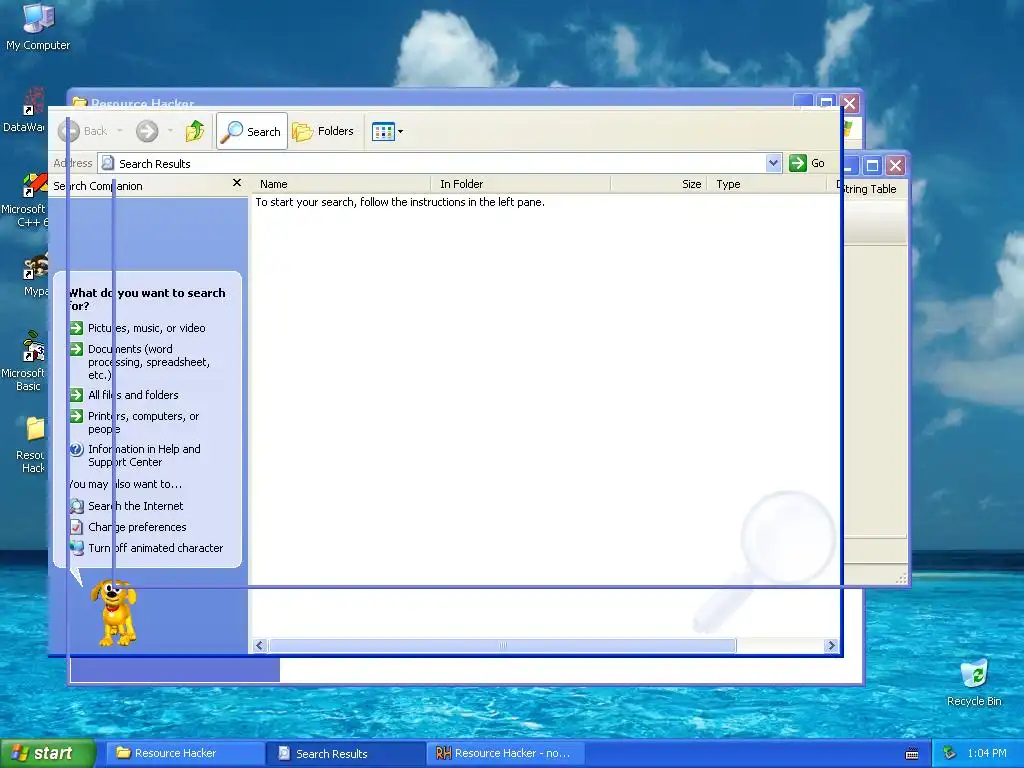Click the Start button

(47, 753)
